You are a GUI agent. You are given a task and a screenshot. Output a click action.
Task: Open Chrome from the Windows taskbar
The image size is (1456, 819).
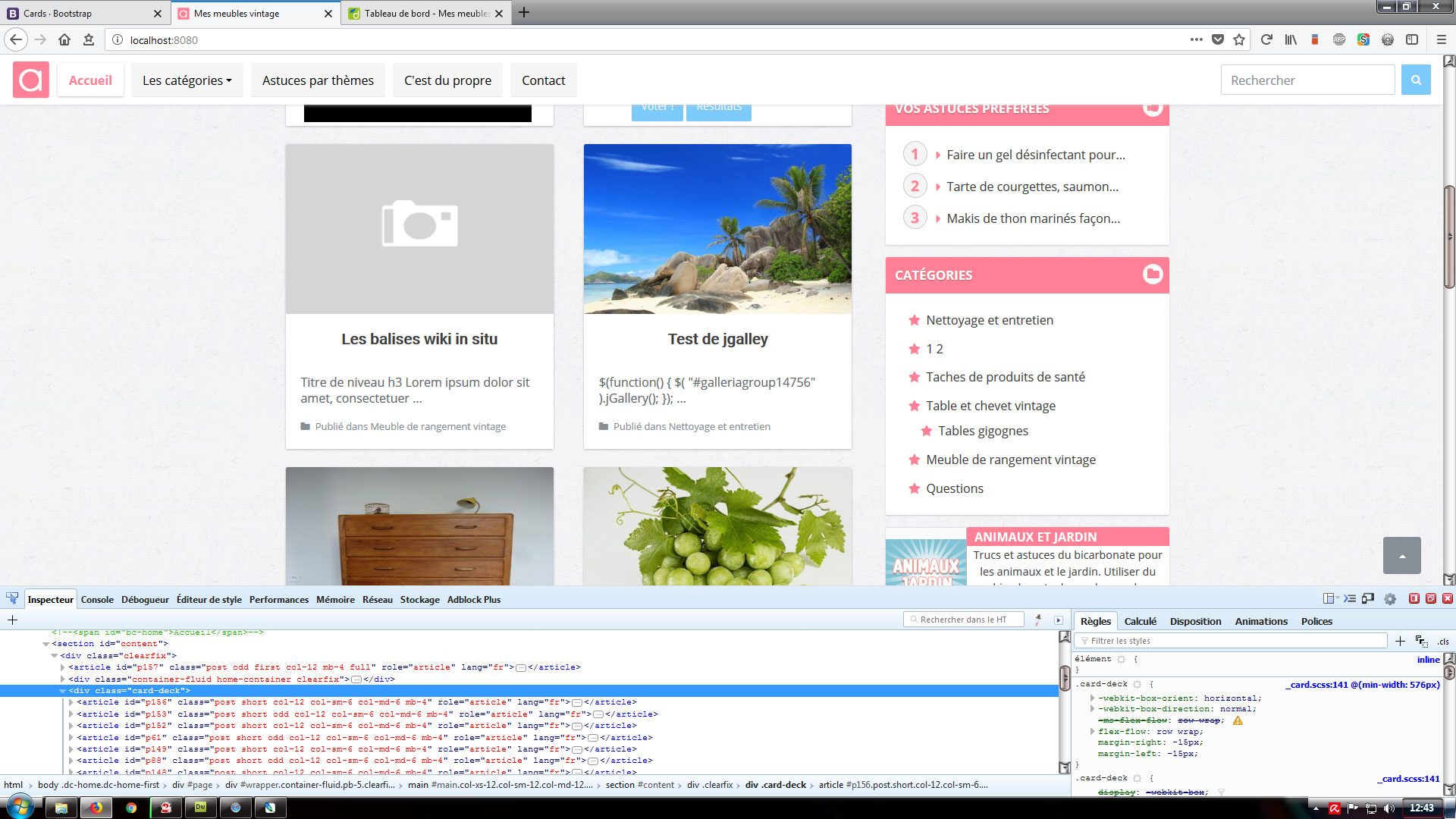(x=131, y=808)
